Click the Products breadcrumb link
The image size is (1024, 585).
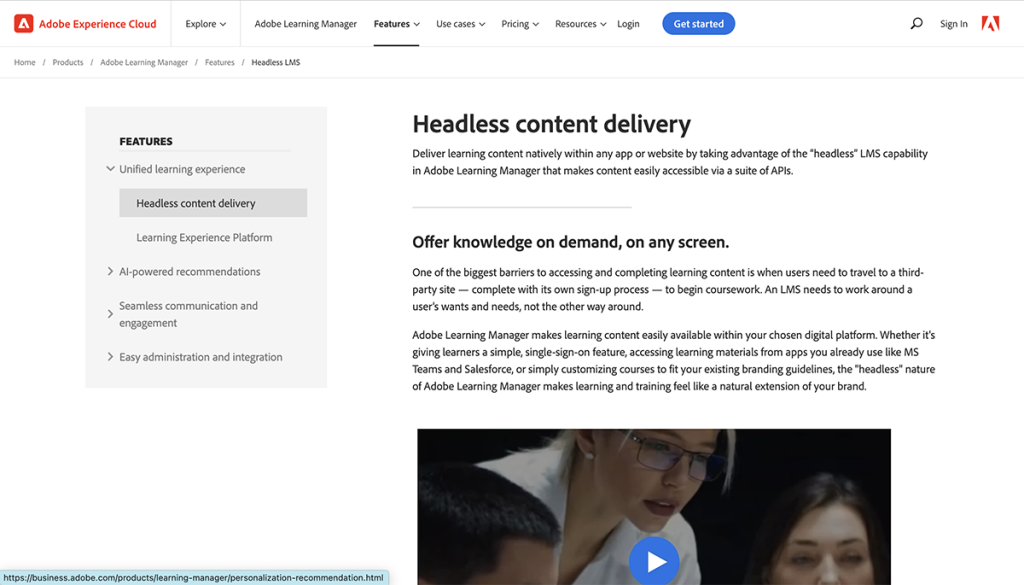tap(67, 62)
